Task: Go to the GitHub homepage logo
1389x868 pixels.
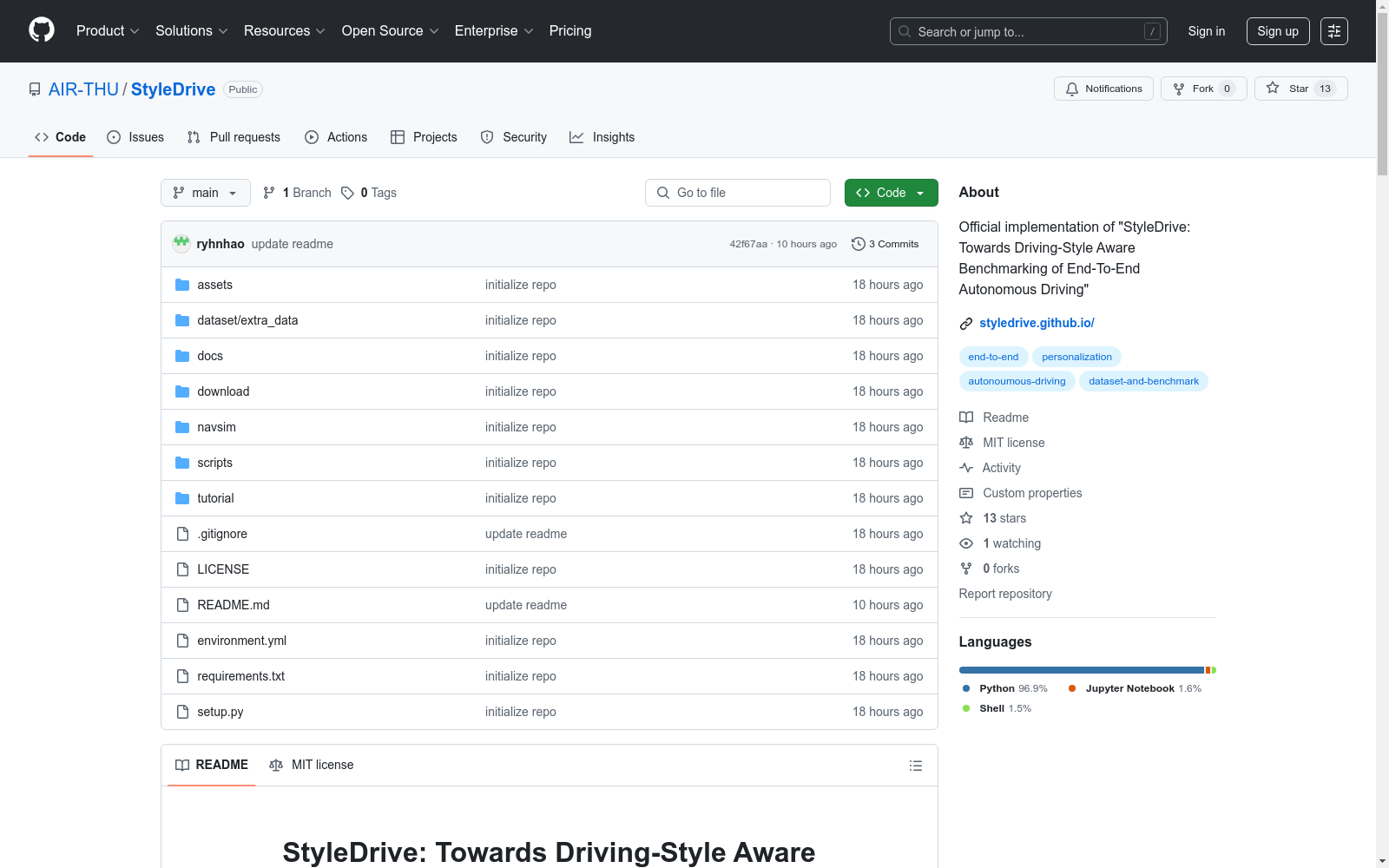Action: [x=42, y=30]
